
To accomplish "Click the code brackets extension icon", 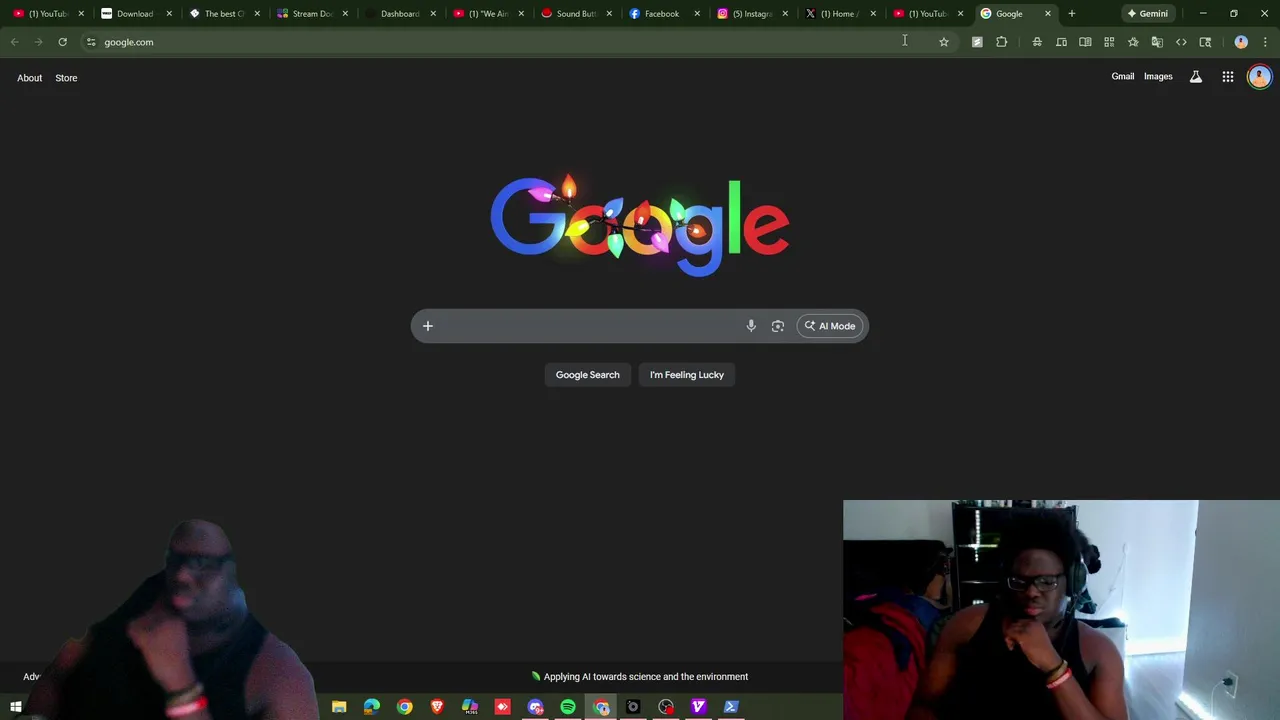I will (x=1181, y=42).
